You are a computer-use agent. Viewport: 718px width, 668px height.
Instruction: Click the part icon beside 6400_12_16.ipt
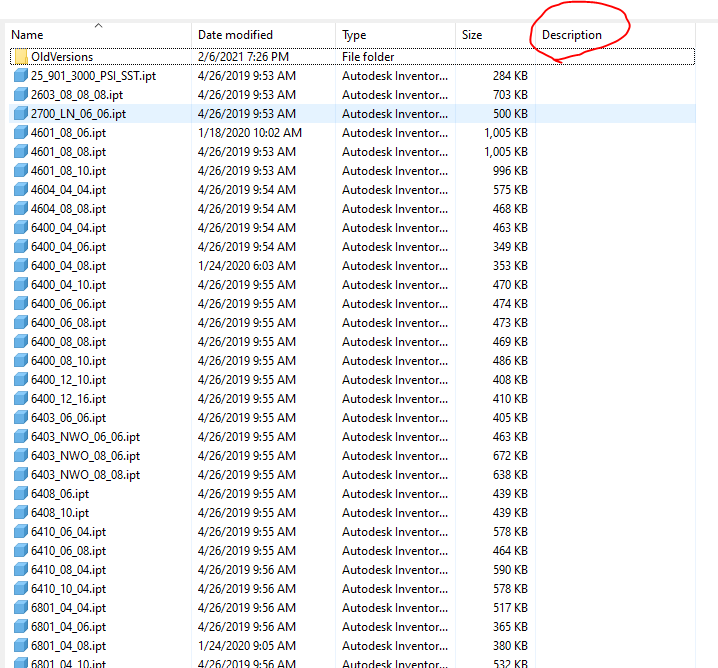[21, 399]
